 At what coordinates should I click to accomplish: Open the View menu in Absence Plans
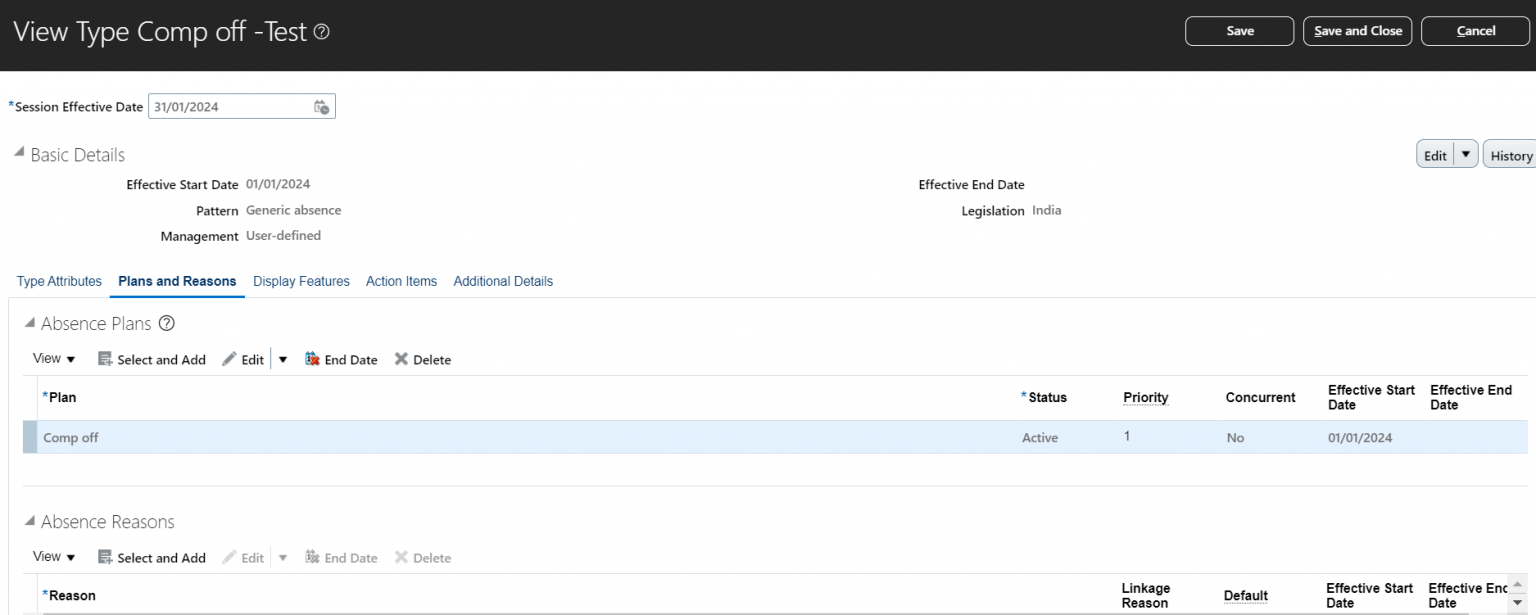pyautogui.click(x=52, y=358)
